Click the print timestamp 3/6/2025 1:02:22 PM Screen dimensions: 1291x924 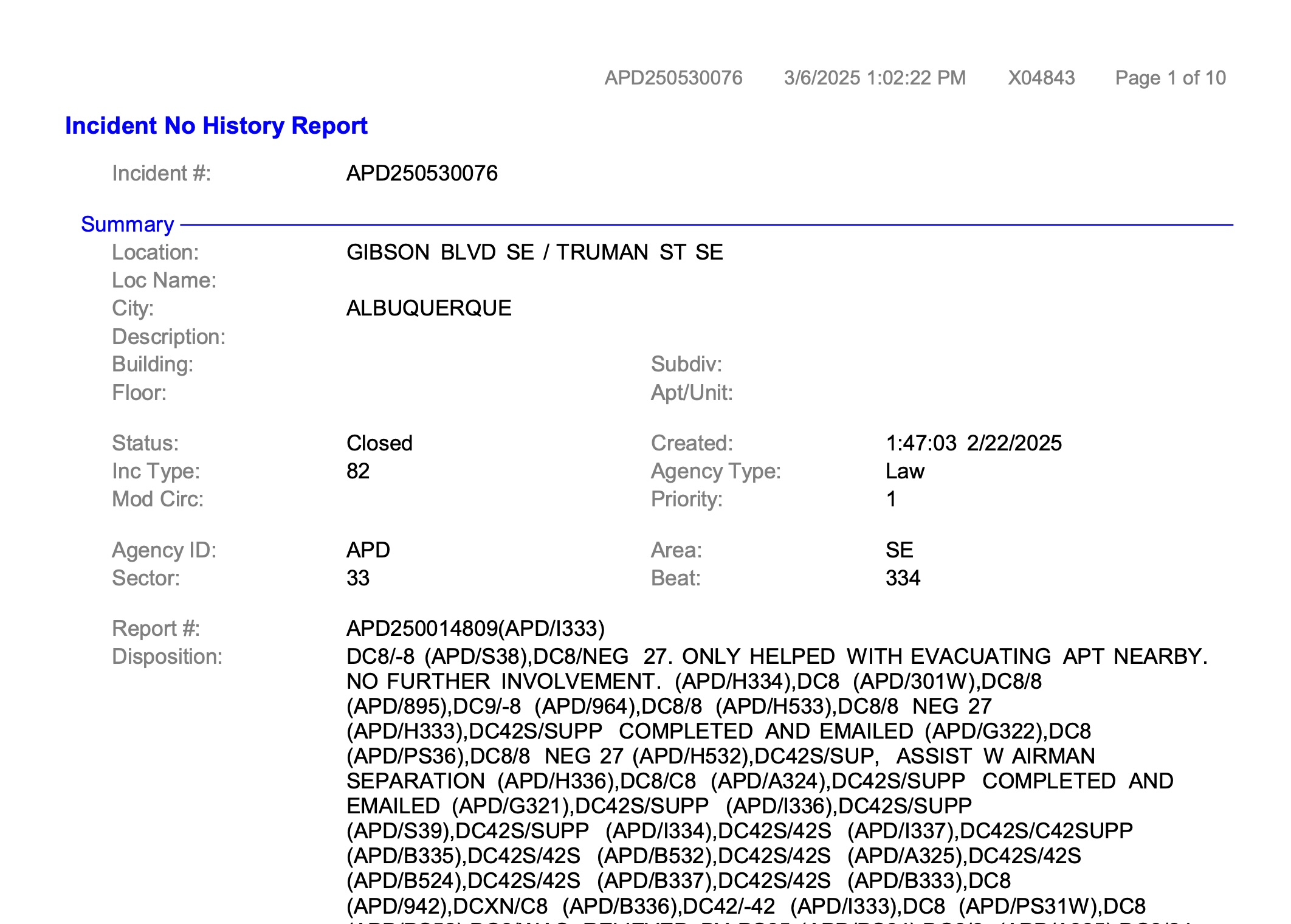tap(874, 78)
